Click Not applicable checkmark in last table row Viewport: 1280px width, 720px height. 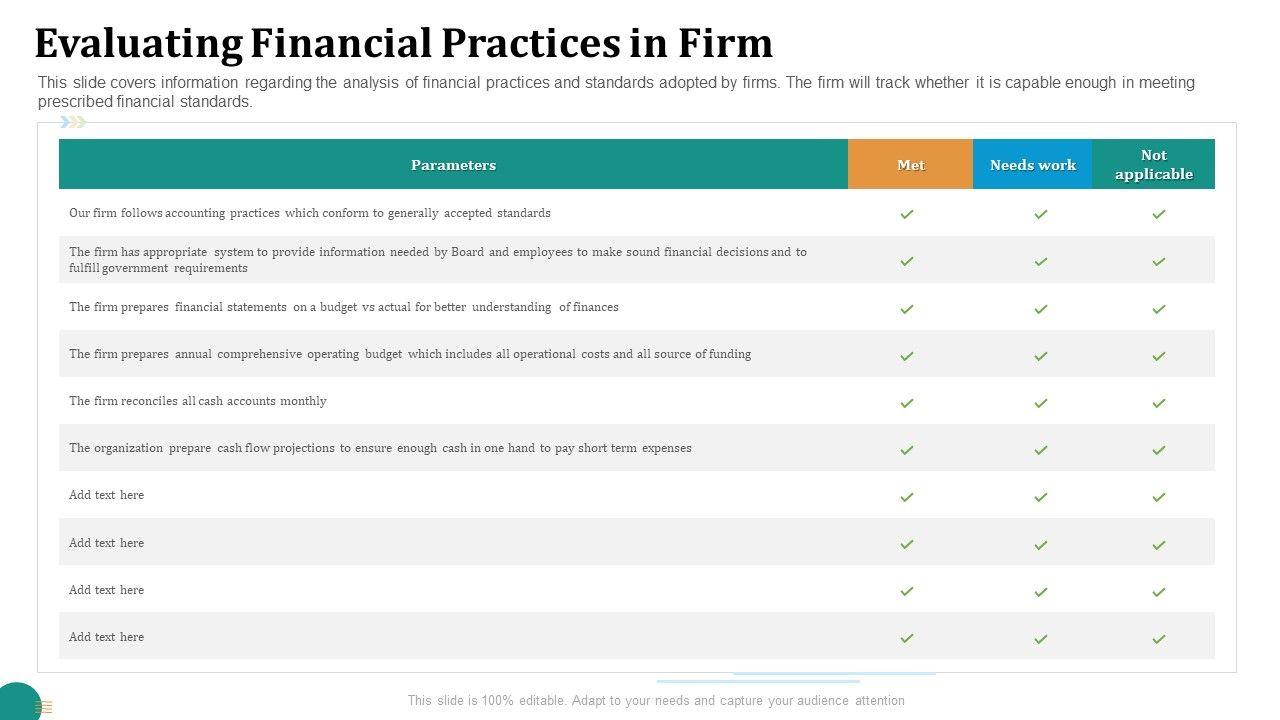point(1158,638)
